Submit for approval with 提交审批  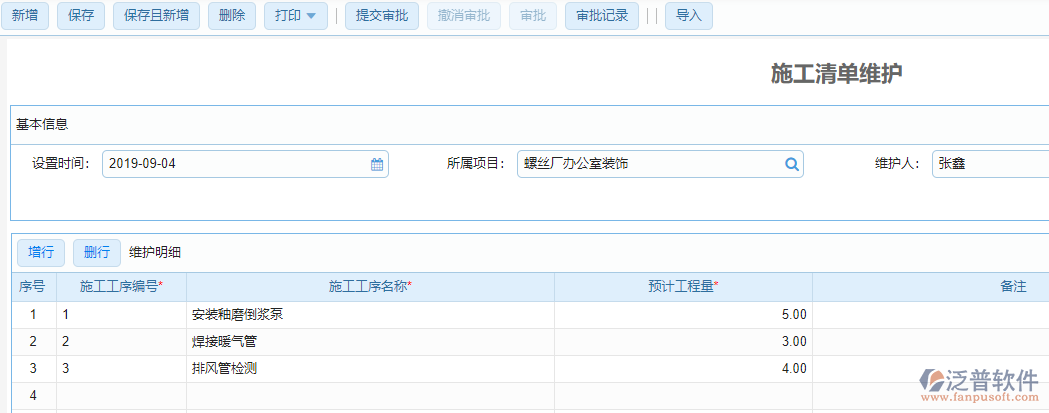pos(382,16)
